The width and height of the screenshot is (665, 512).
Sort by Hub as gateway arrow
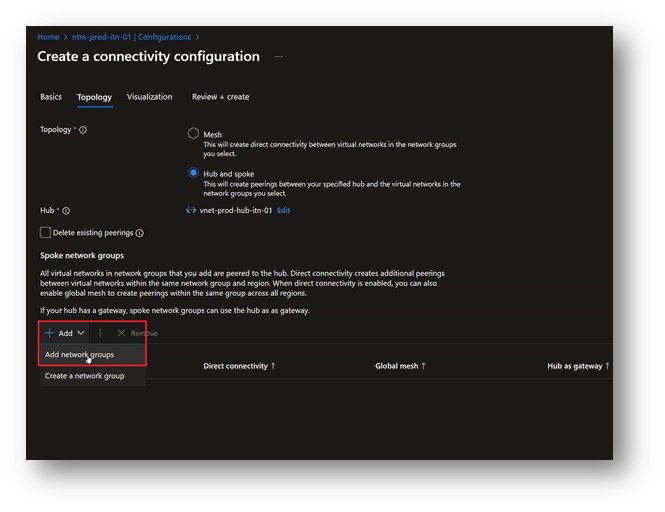[607, 366]
